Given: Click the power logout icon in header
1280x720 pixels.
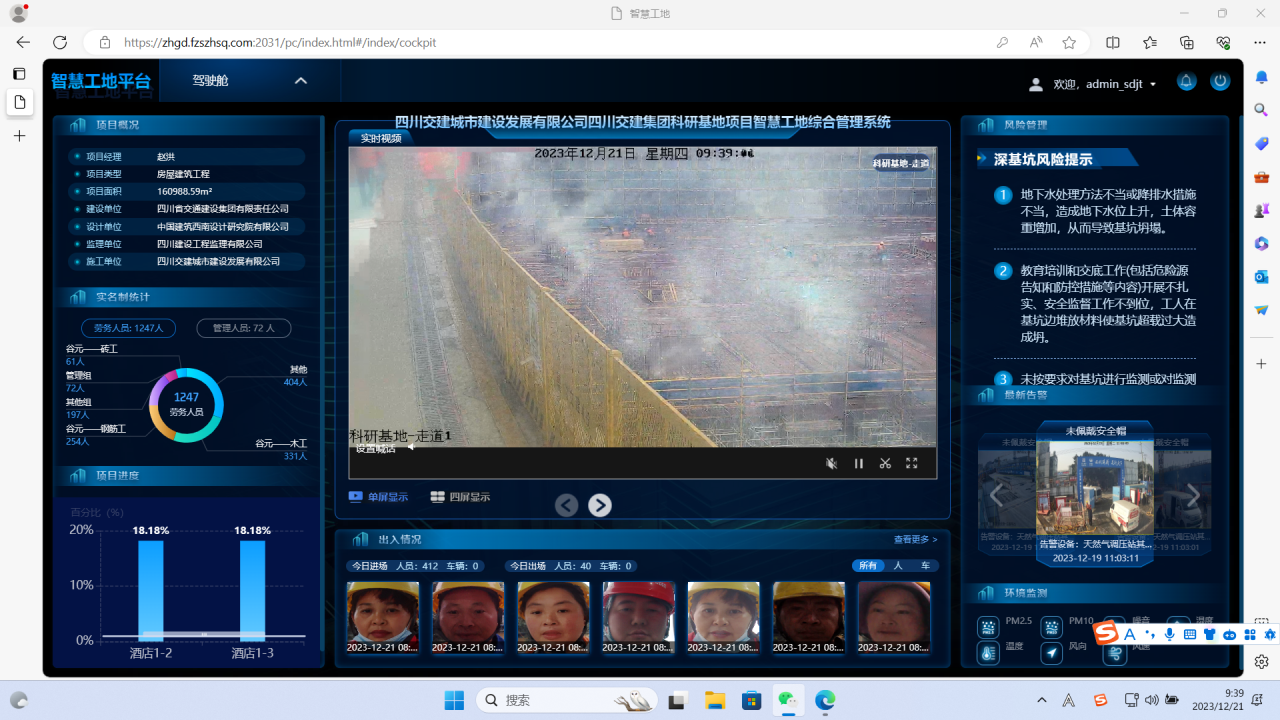Looking at the screenshot, I should [1219, 82].
